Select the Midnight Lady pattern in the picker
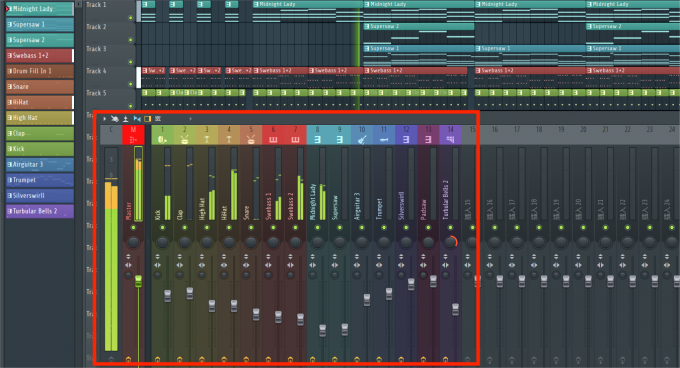The image size is (680, 368). [x=40, y=9]
